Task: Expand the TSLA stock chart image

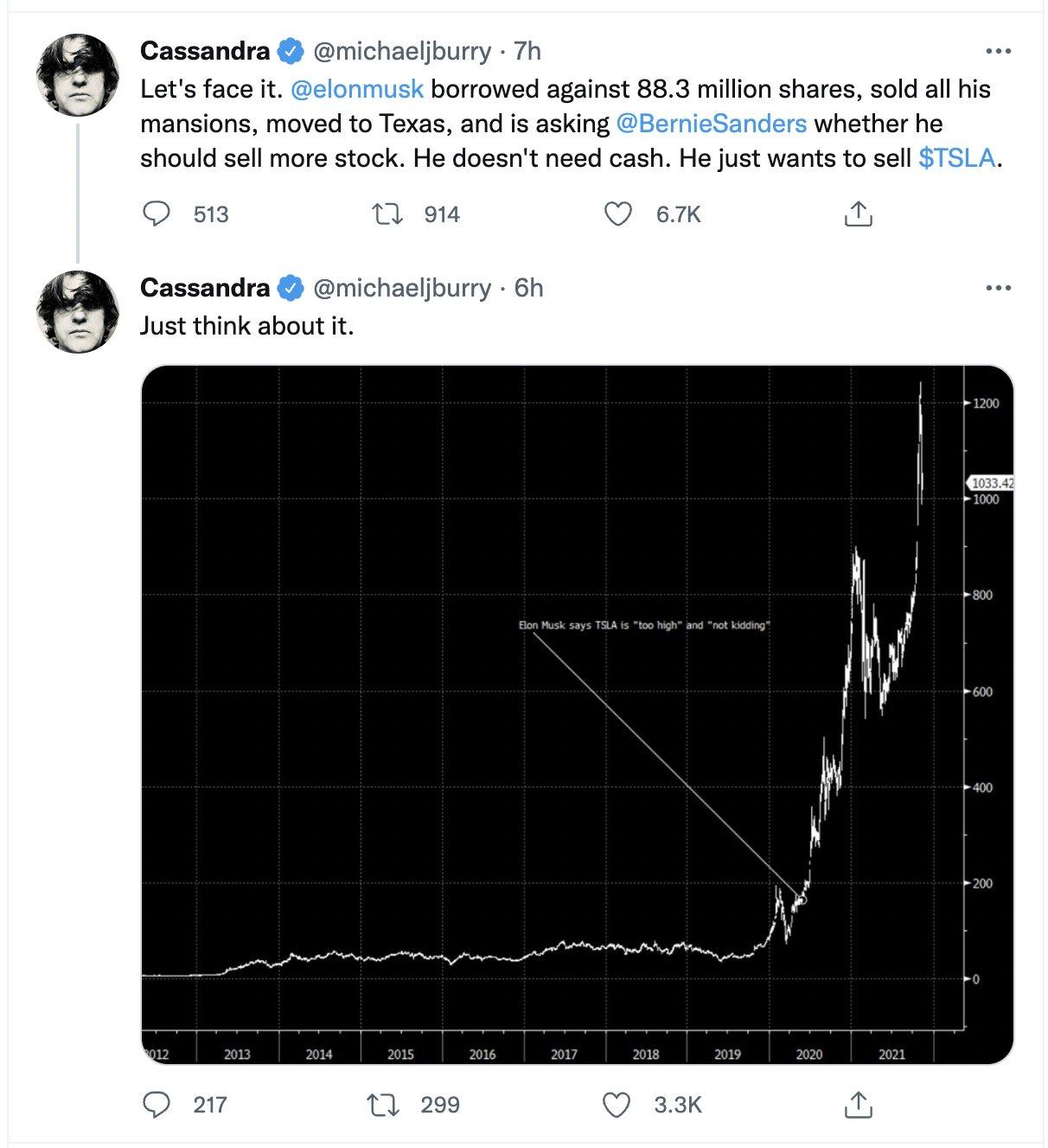Action: click(577, 714)
